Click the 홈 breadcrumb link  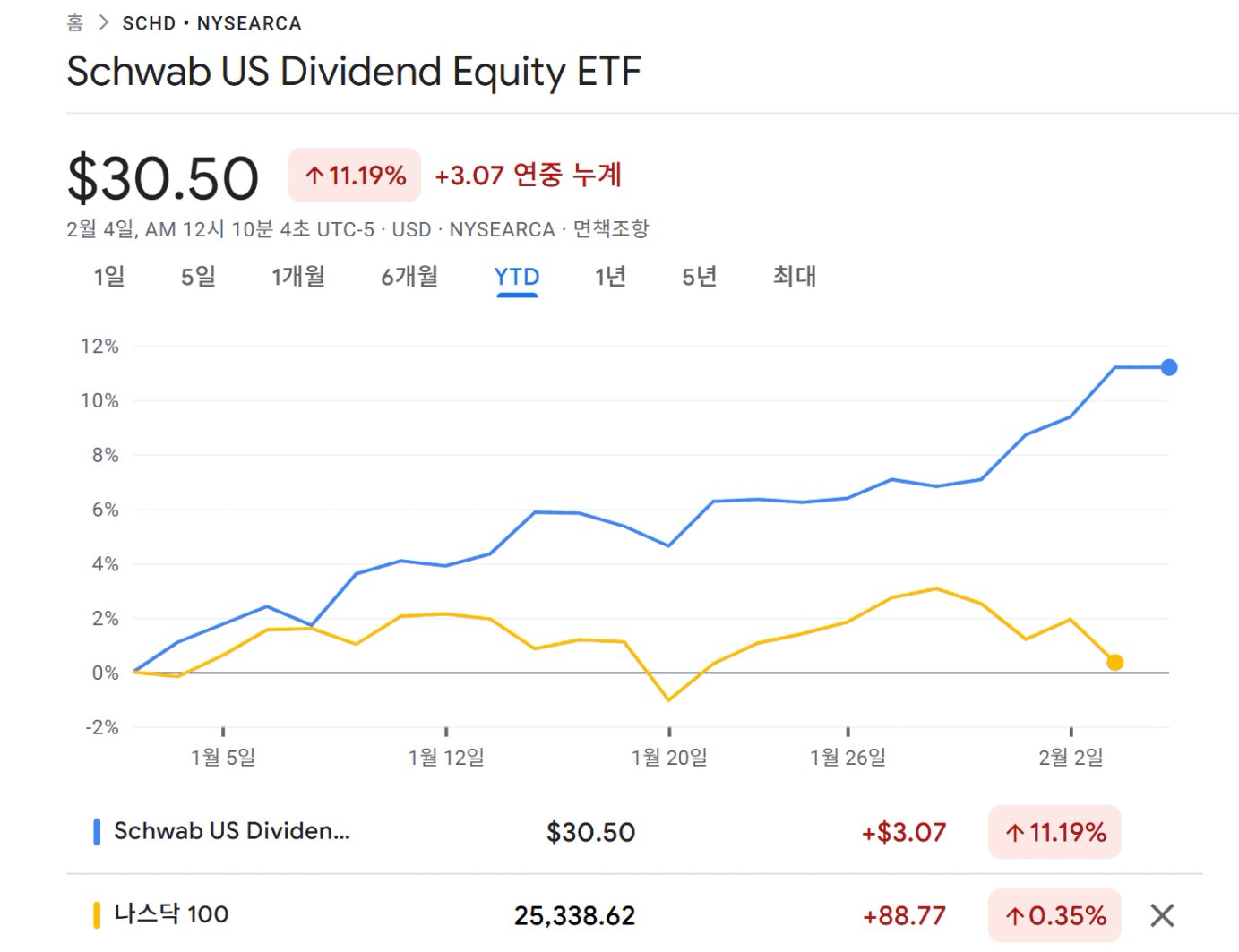pos(75,23)
